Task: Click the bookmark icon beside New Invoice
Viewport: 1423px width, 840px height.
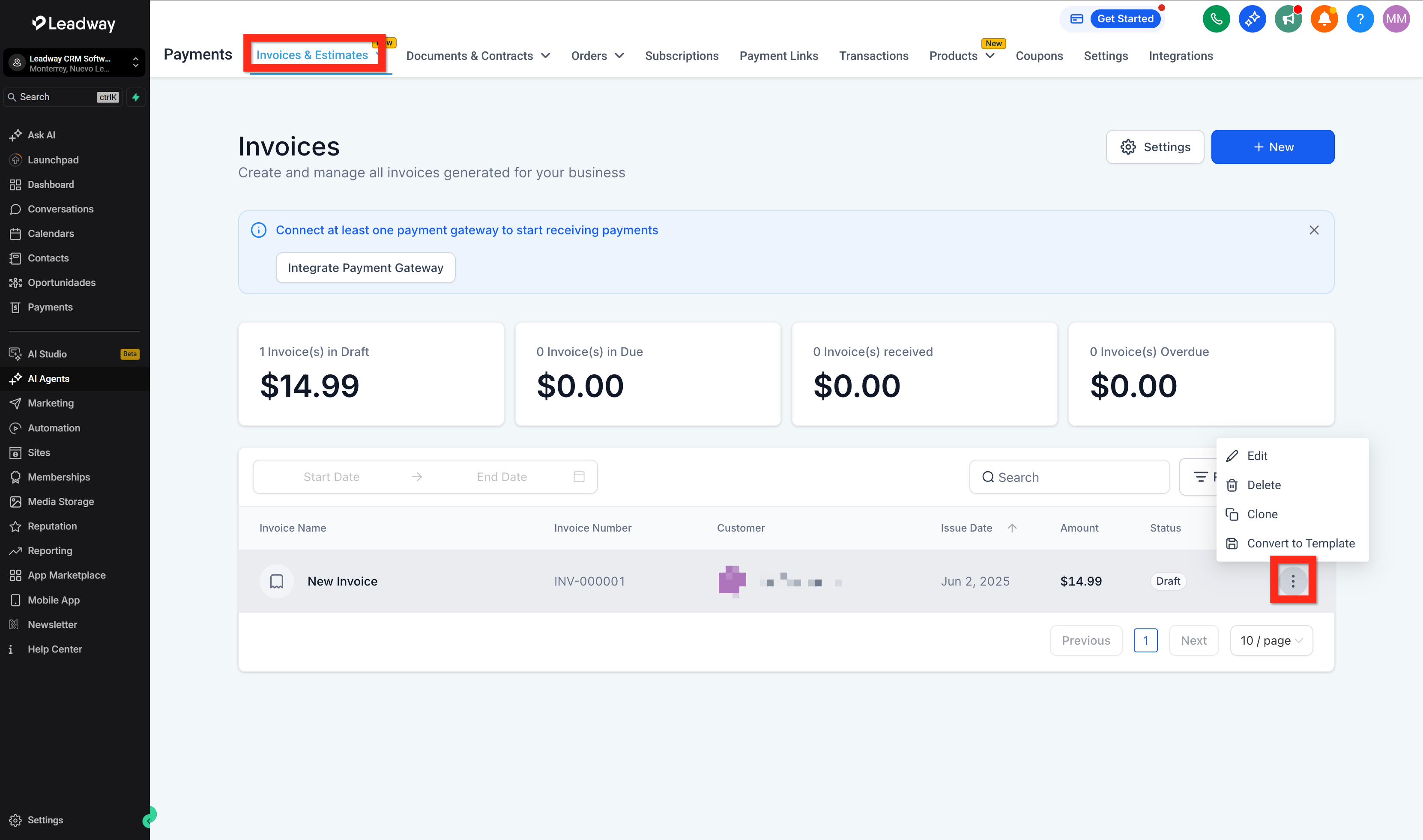Action: point(276,581)
